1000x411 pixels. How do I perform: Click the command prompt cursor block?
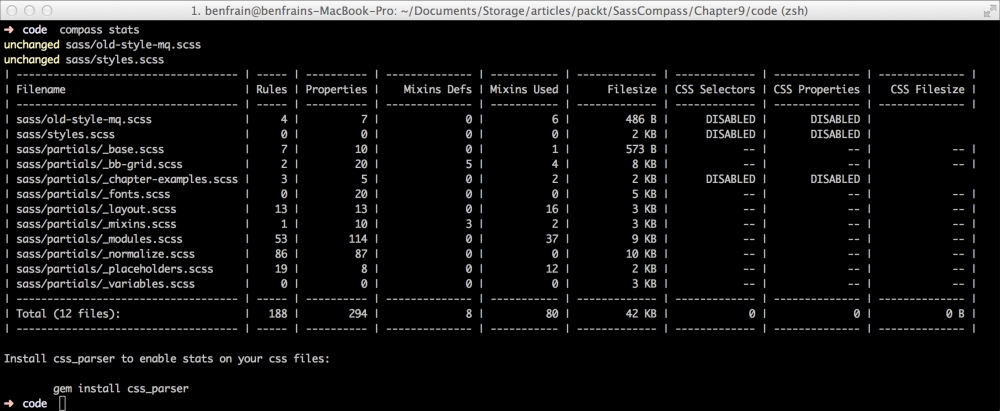coord(62,403)
